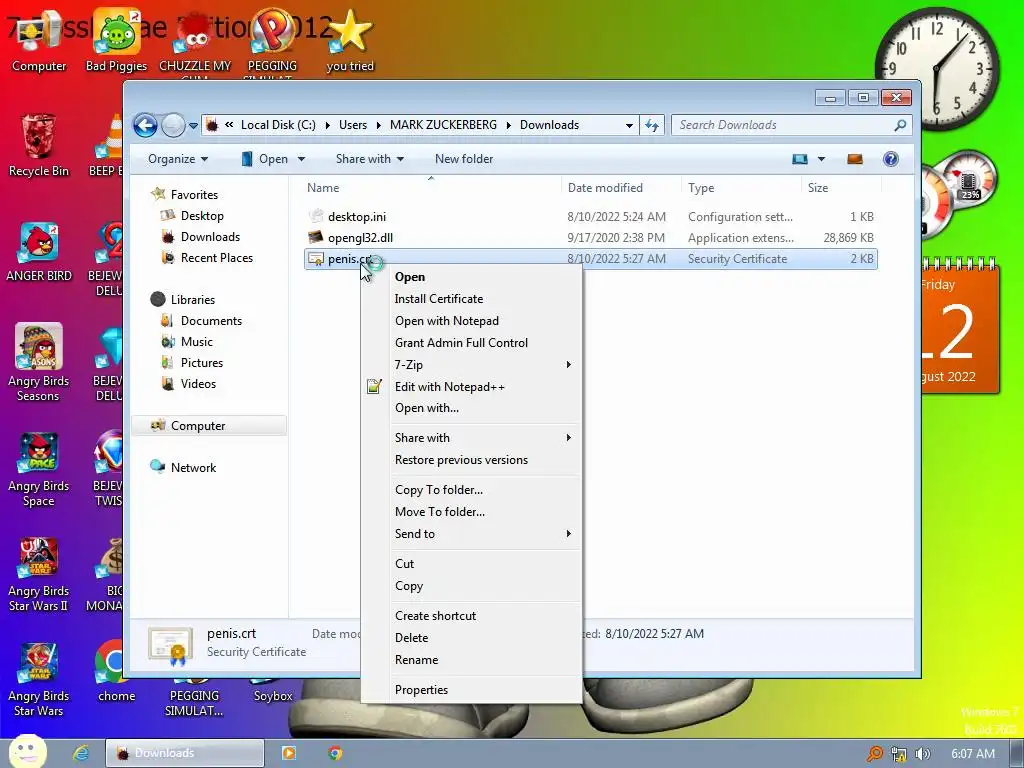The image size is (1024, 768).
Task: Select Angry Birds Seasons desktop icon
Action: click(x=39, y=362)
